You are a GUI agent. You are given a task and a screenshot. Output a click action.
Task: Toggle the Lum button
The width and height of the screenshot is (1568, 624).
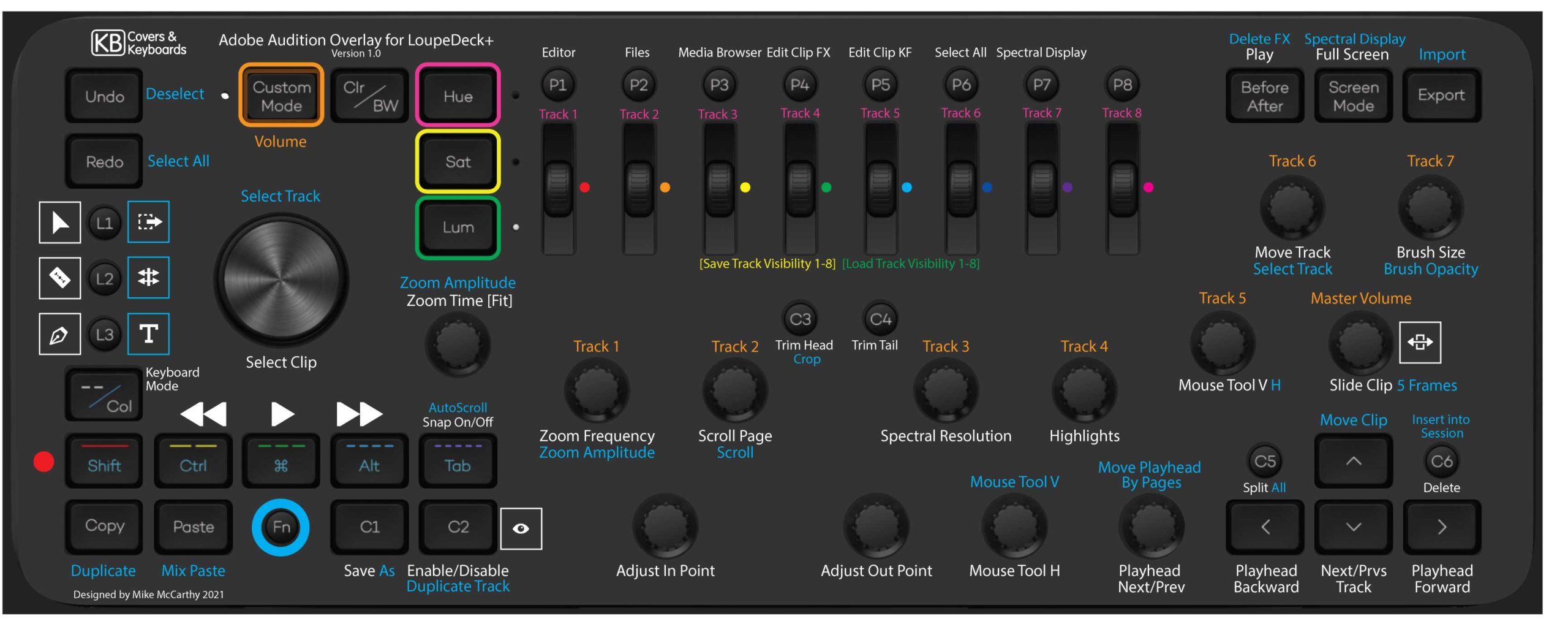pyautogui.click(x=458, y=227)
